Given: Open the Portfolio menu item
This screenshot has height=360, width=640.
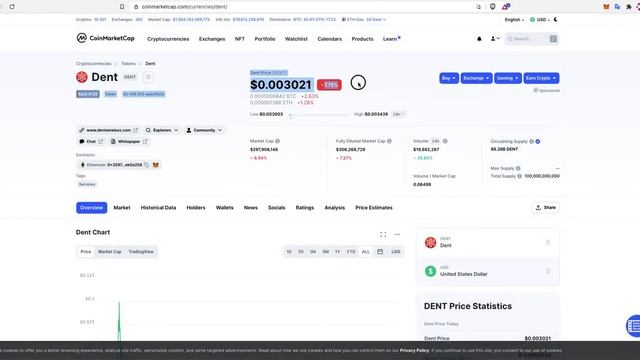Looking at the screenshot, I should pos(264,39).
